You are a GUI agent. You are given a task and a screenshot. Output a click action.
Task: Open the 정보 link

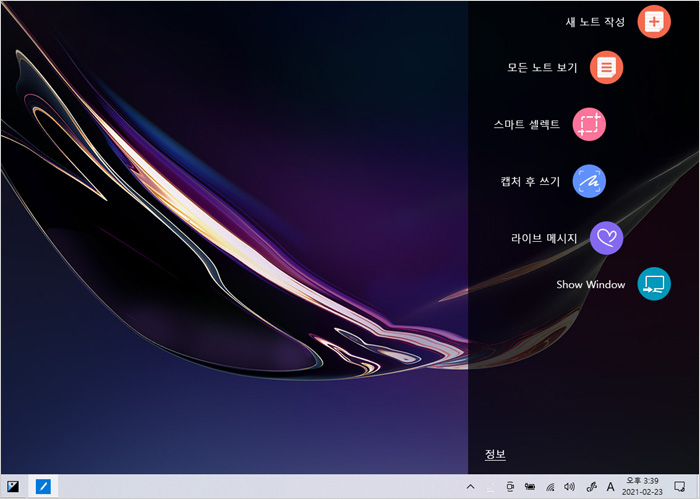(x=495, y=454)
